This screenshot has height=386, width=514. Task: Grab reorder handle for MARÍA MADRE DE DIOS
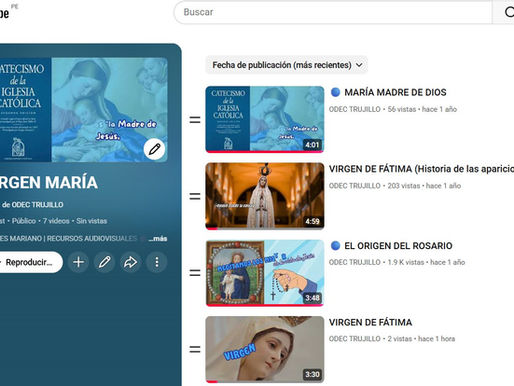click(x=195, y=120)
